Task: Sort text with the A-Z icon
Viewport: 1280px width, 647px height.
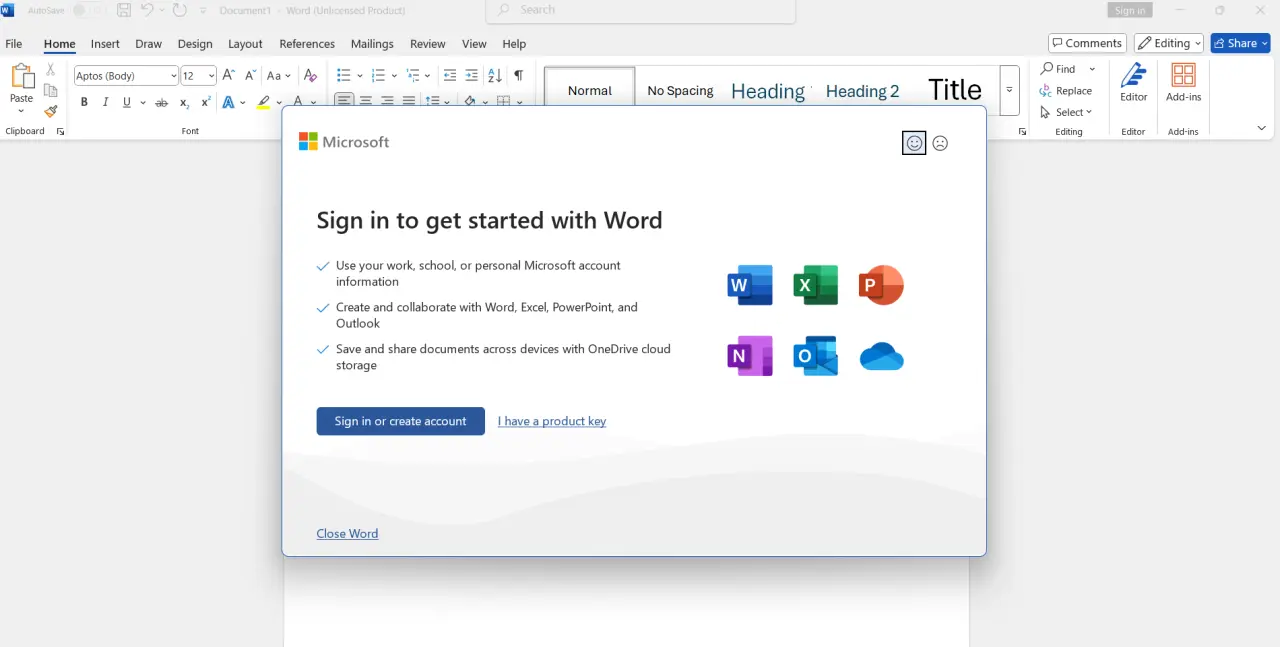Action: pyautogui.click(x=495, y=75)
